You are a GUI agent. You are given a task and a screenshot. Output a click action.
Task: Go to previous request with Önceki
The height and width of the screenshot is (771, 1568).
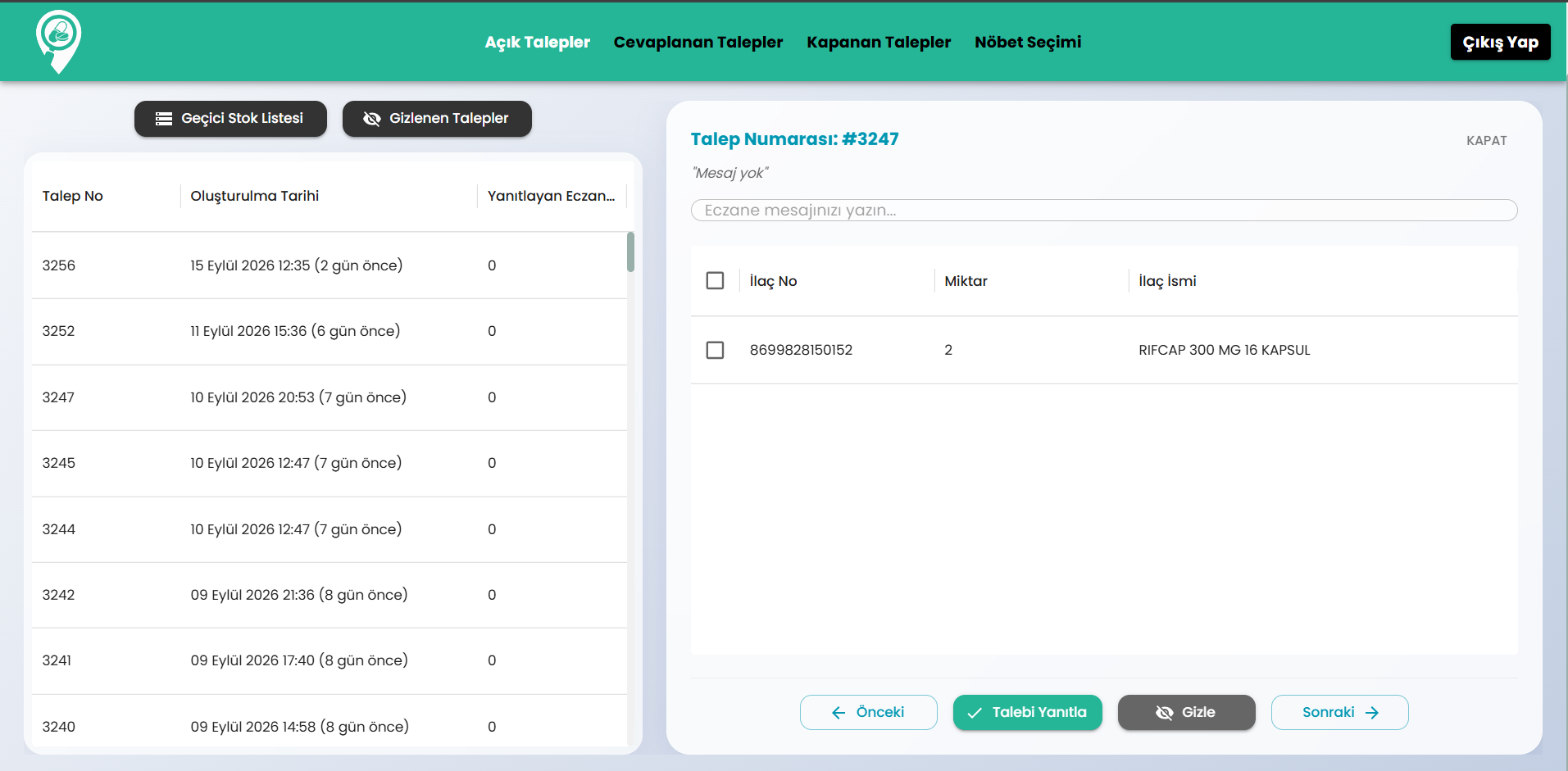[x=868, y=712]
